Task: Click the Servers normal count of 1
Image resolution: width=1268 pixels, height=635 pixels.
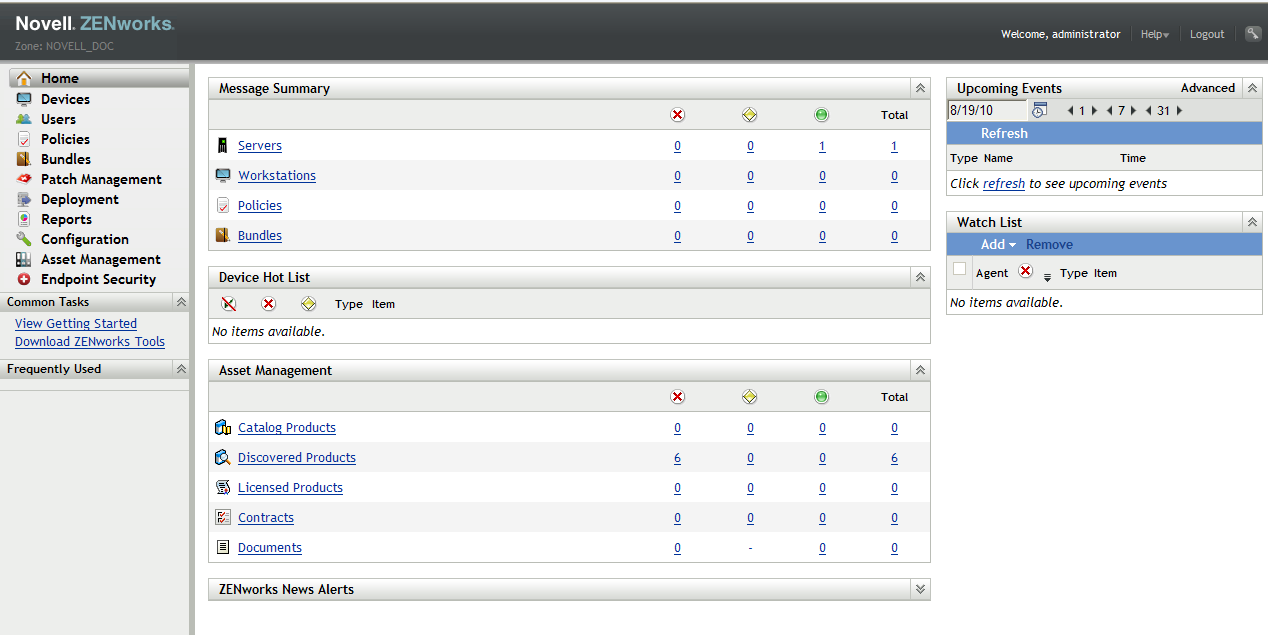Action: (x=822, y=146)
